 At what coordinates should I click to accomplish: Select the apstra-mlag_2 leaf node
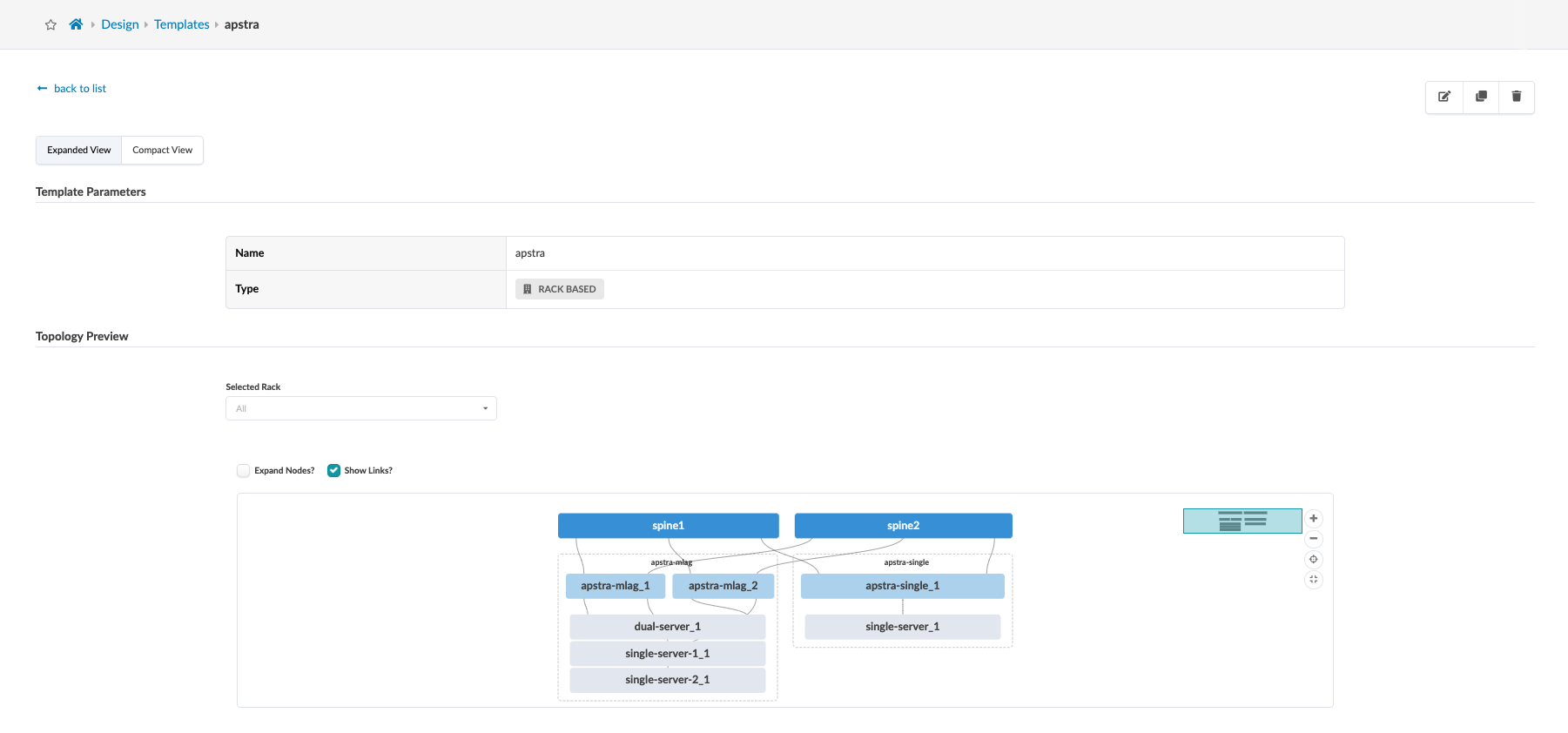(x=723, y=586)
